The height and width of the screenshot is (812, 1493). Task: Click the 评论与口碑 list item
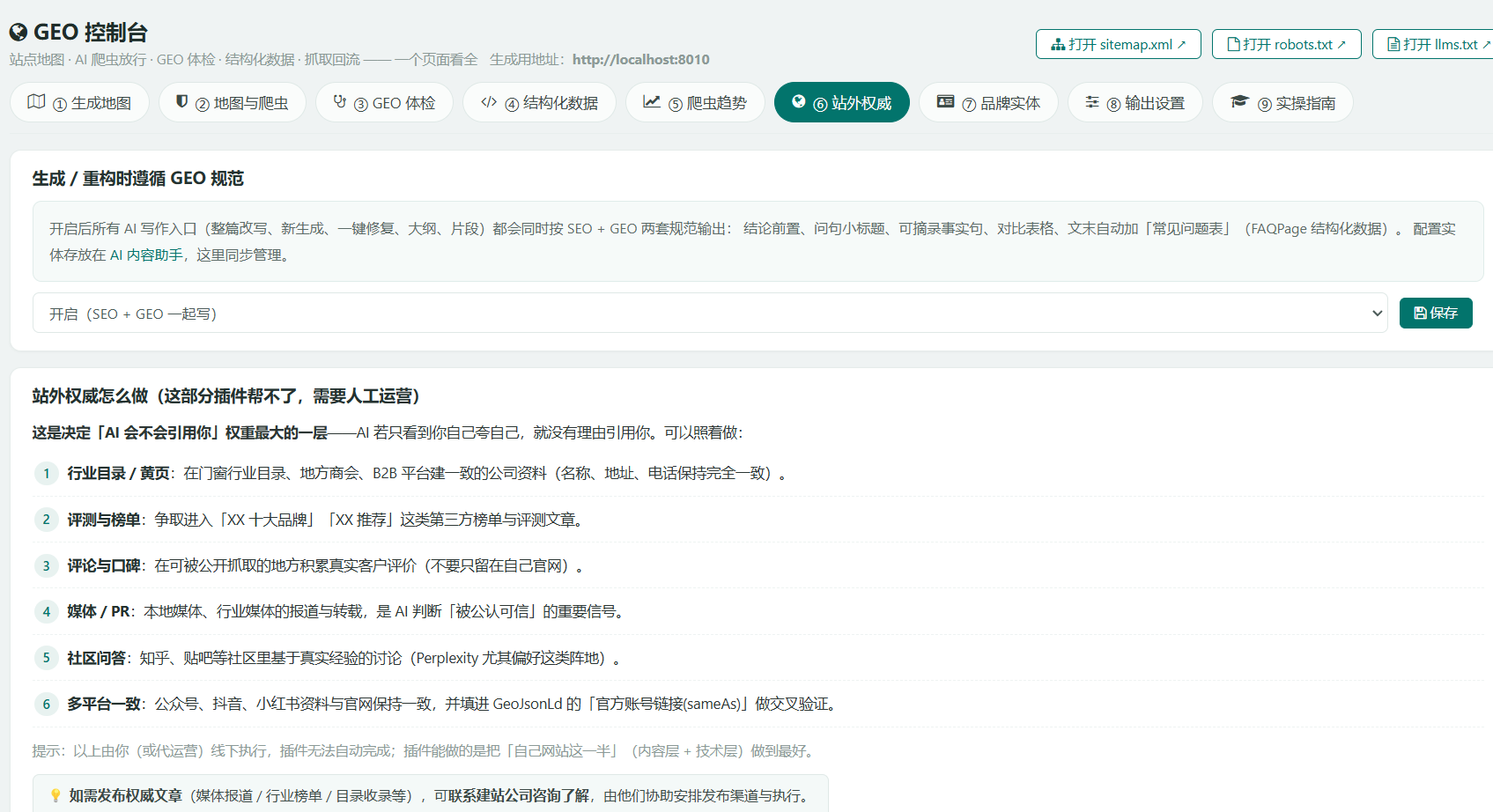[x=759, y=565]
